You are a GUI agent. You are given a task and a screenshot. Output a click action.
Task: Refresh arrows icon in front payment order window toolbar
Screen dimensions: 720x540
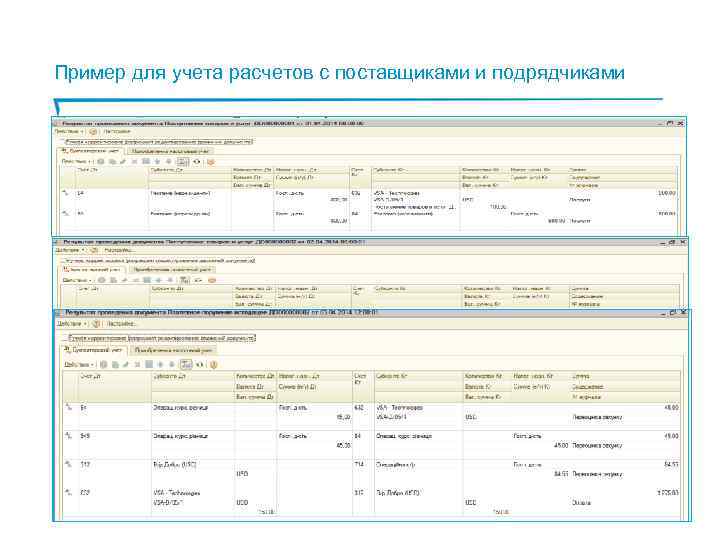[200, 365]
